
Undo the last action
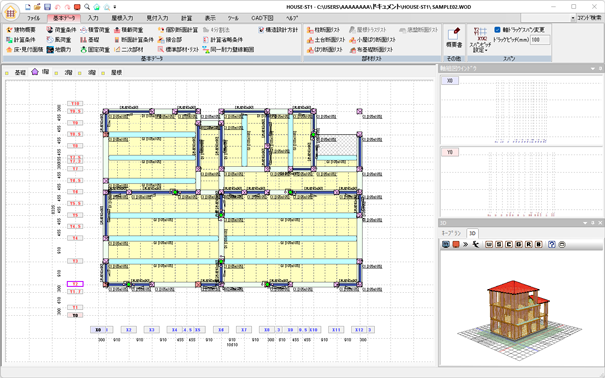pyautogui.click(x=57, y=7)
